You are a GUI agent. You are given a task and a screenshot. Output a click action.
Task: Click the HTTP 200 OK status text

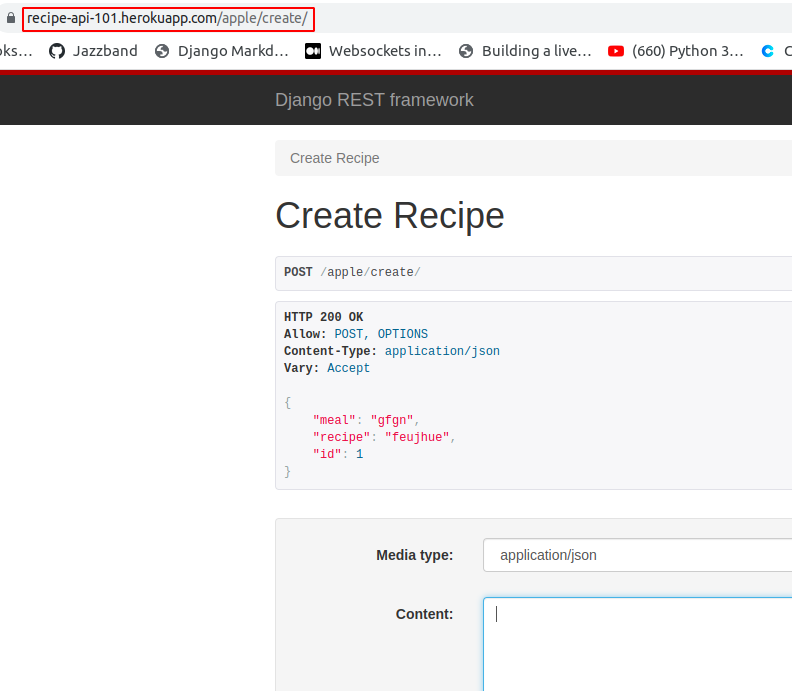pos(323,317)
